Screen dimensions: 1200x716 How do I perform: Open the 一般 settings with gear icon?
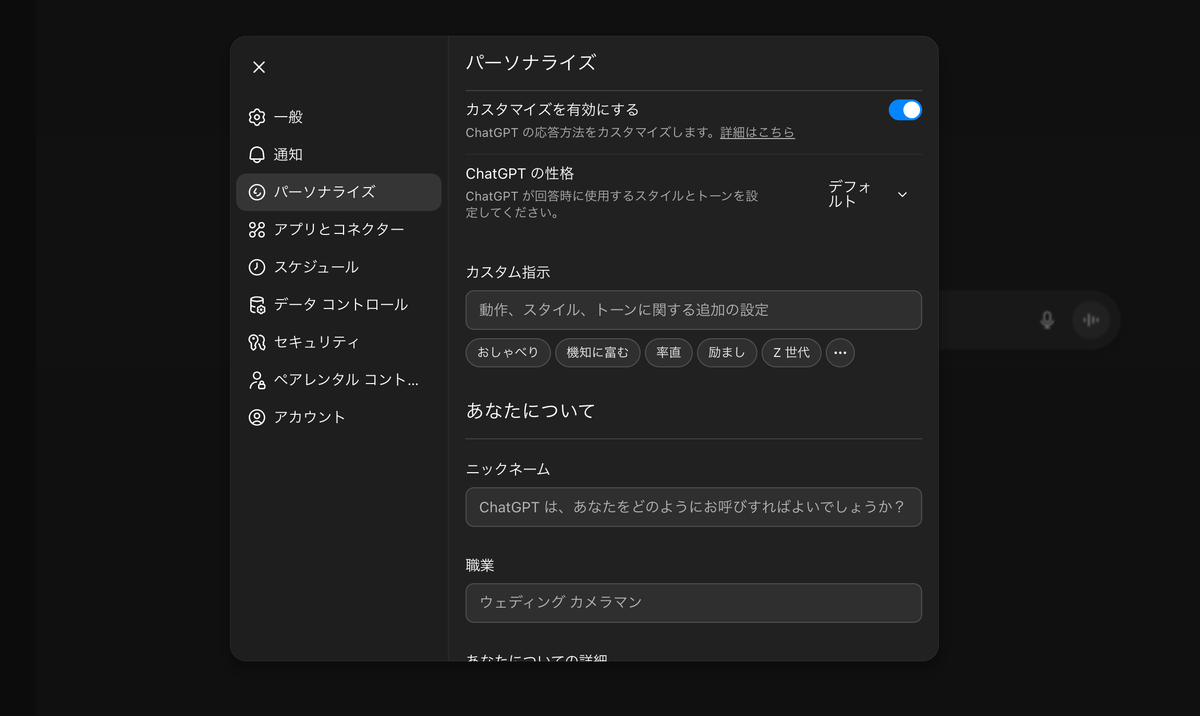[x=259, y=116]
